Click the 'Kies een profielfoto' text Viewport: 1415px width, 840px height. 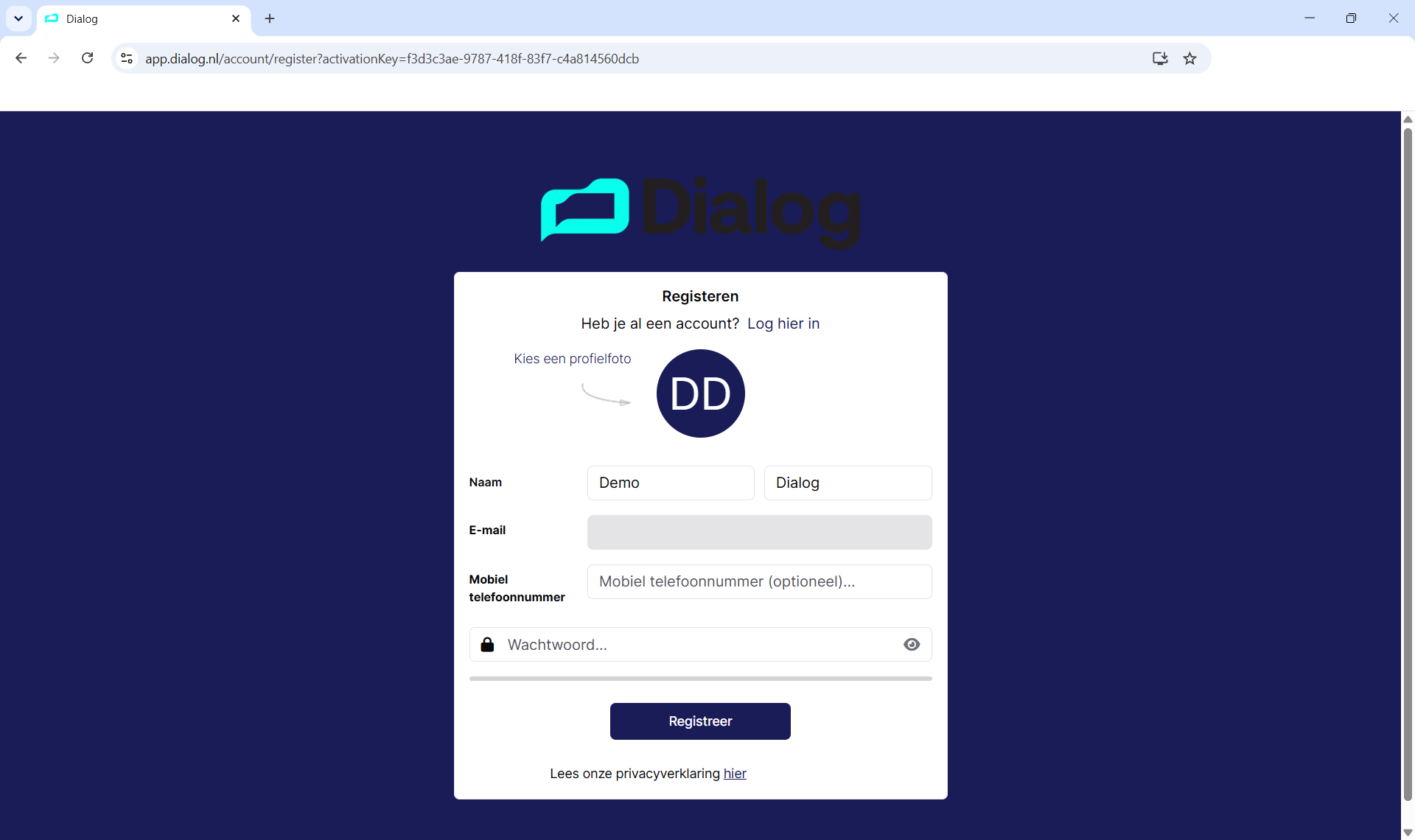point(572,359)
